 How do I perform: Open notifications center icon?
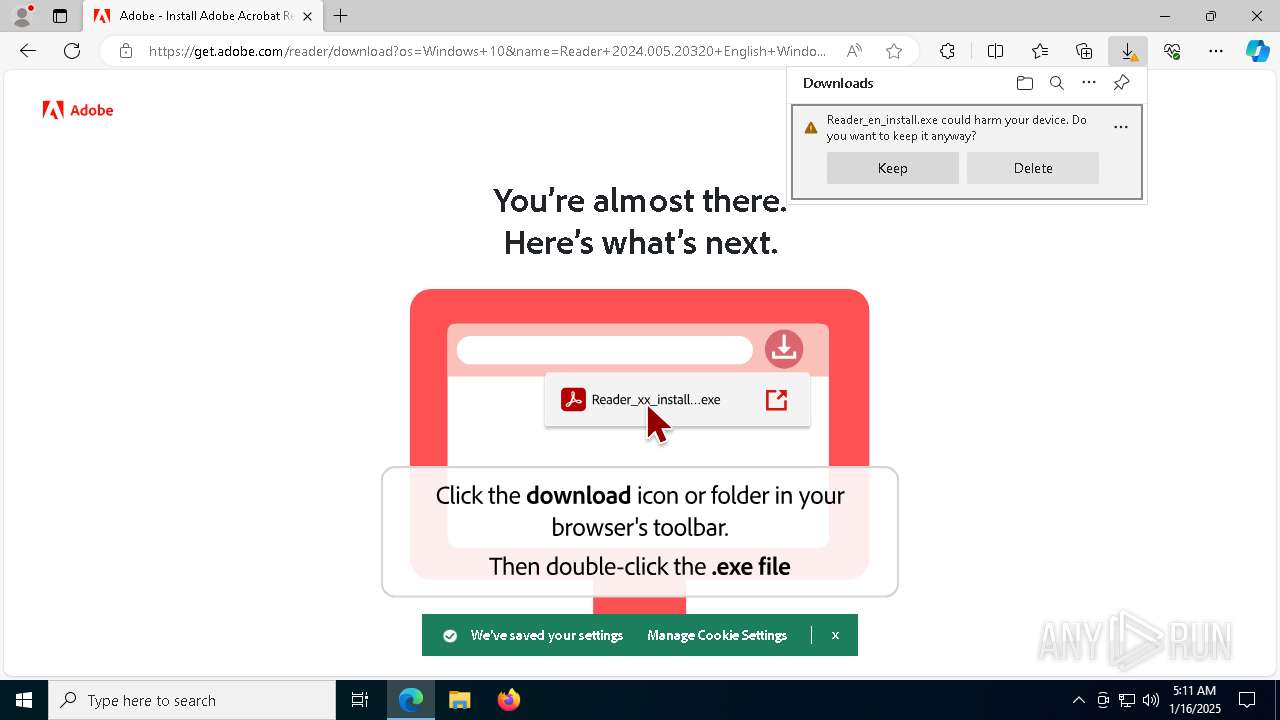click(x=1248, y=700)
